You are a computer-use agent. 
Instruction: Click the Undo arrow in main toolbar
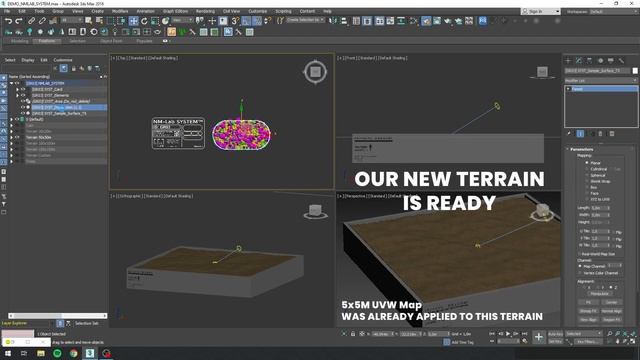pyautogui.click(x=9, y=21)
